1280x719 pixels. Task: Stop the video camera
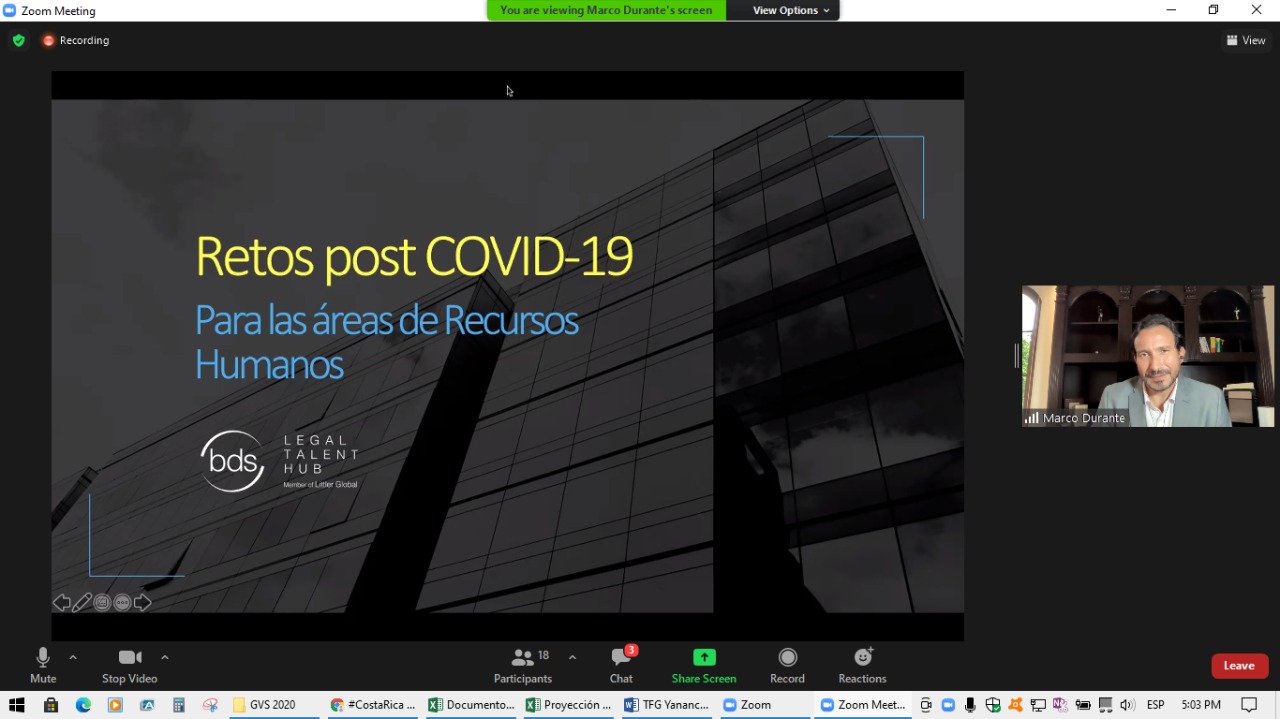[x=129, y=665]
